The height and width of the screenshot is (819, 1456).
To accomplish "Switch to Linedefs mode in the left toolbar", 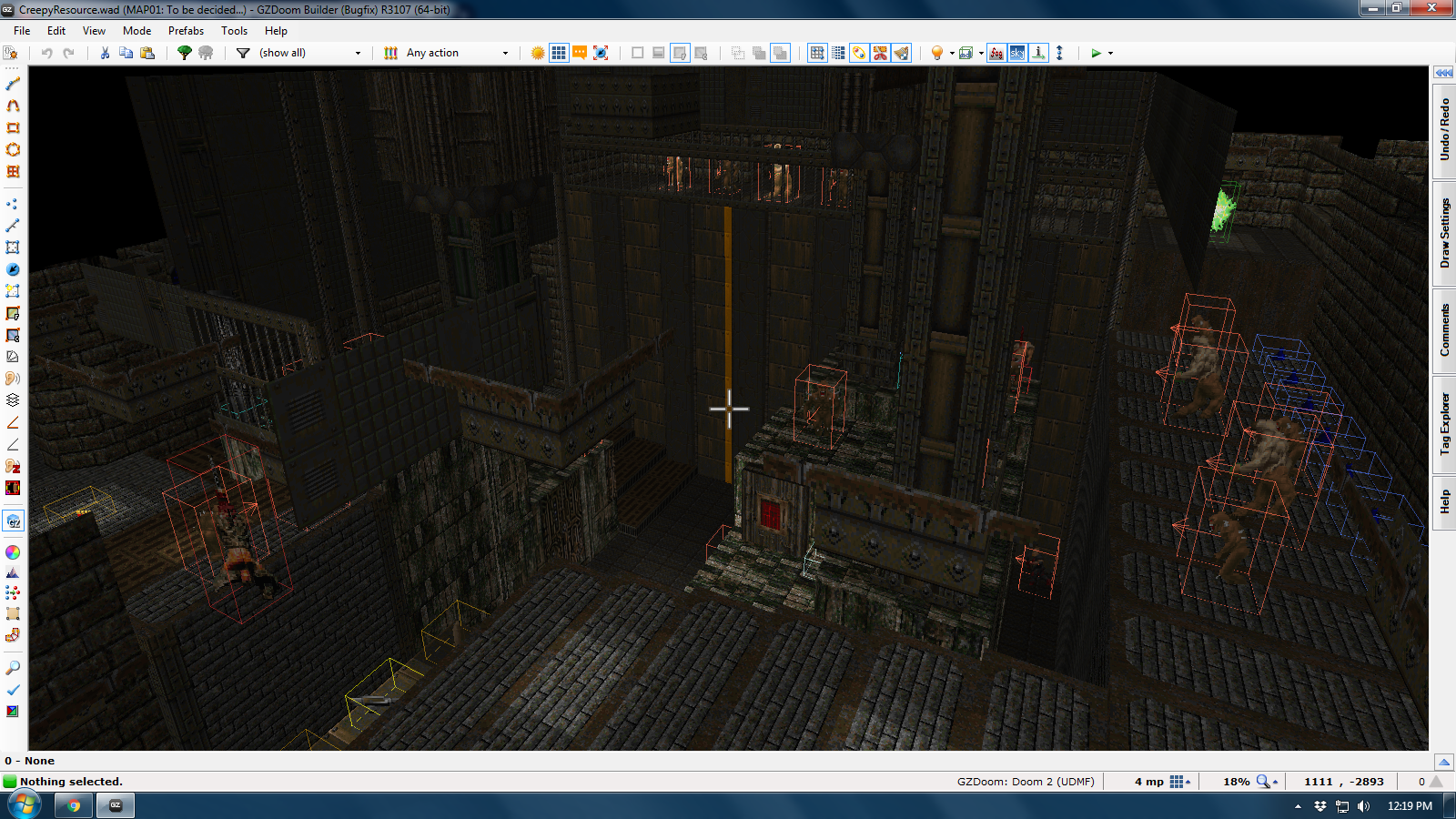I will [13, 226].
